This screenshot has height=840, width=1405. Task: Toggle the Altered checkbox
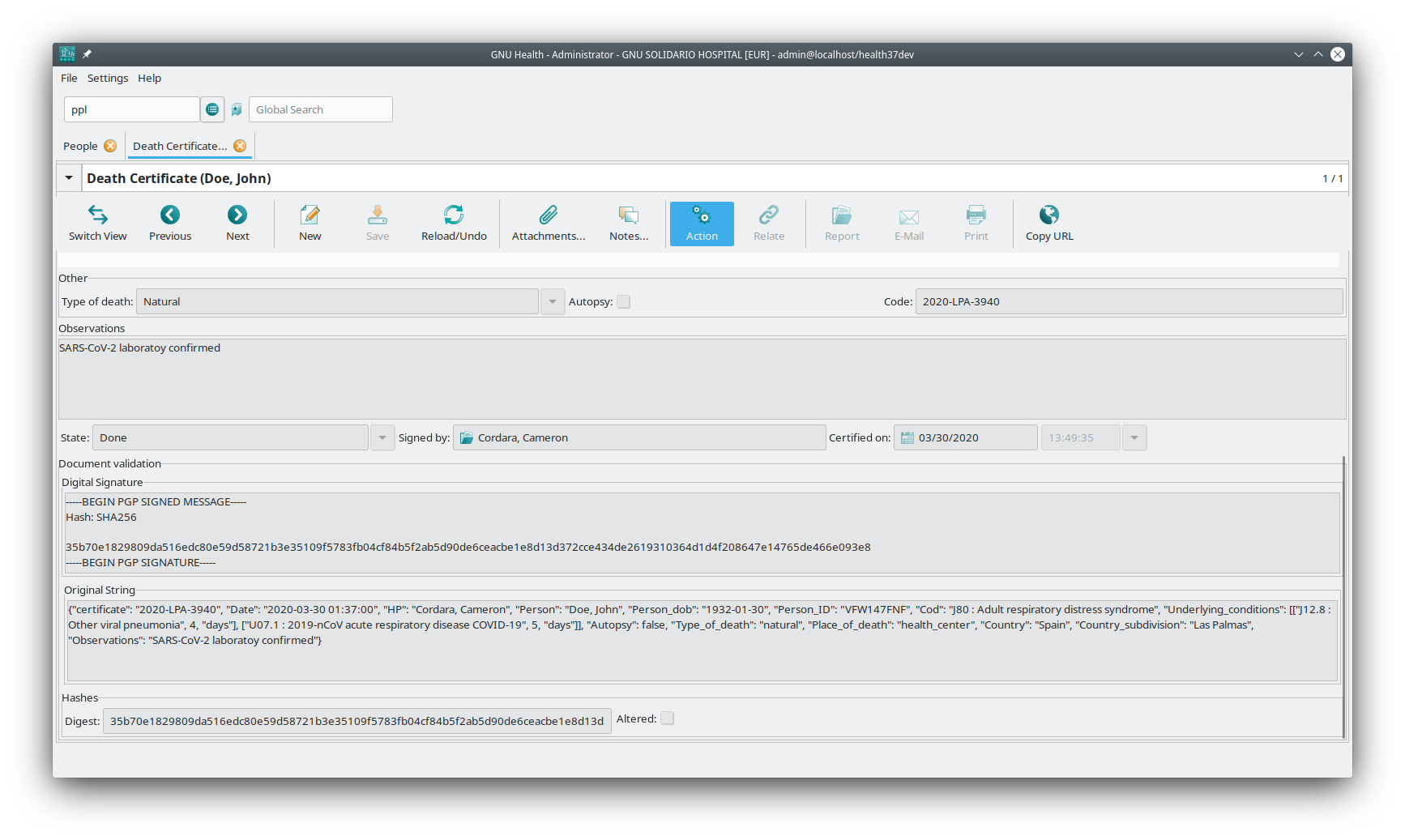pos(667,718)
